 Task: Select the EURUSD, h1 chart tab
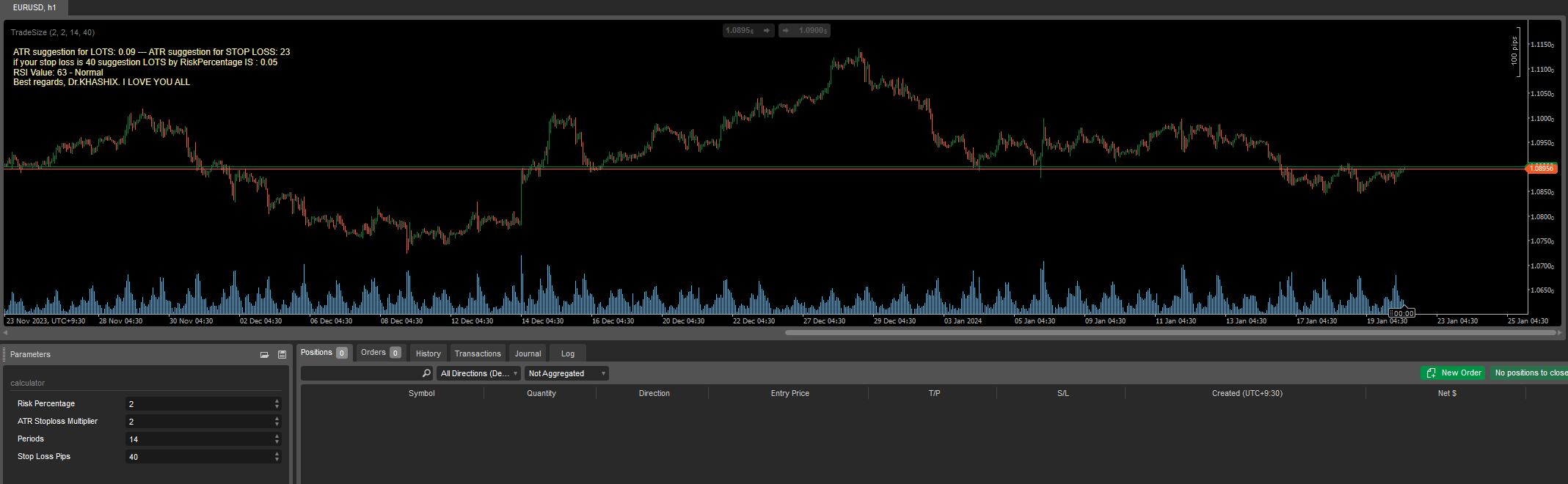[x=34, y=7]
